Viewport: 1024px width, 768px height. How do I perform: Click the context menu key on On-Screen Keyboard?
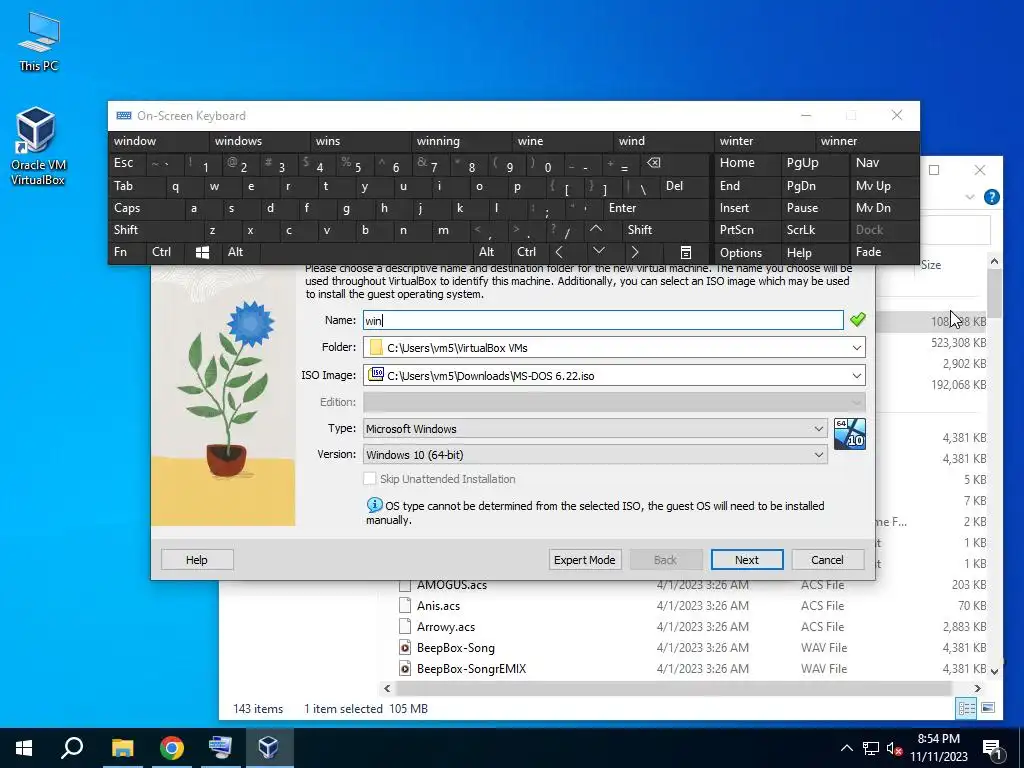click(x=686, y=252)
